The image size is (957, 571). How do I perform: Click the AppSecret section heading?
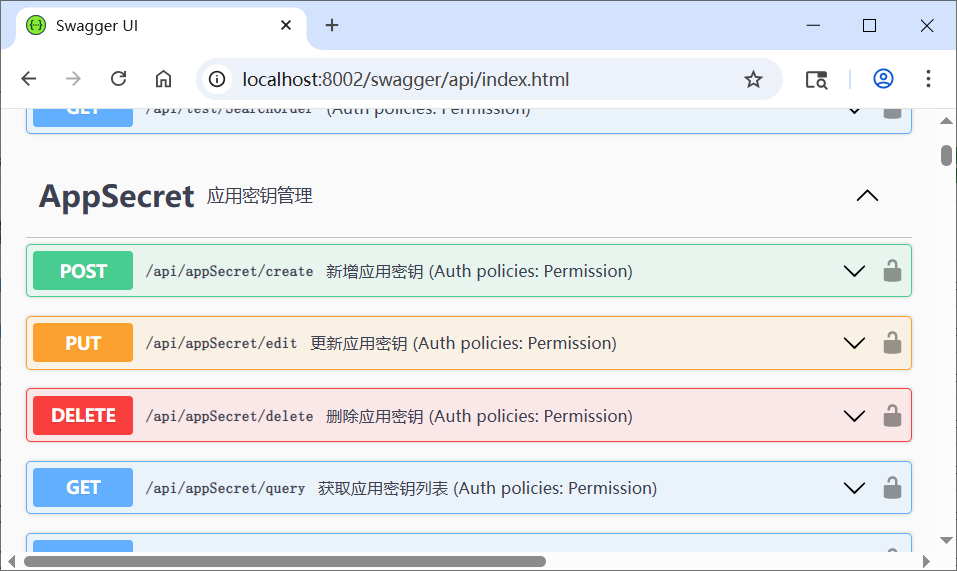[116, 196]
